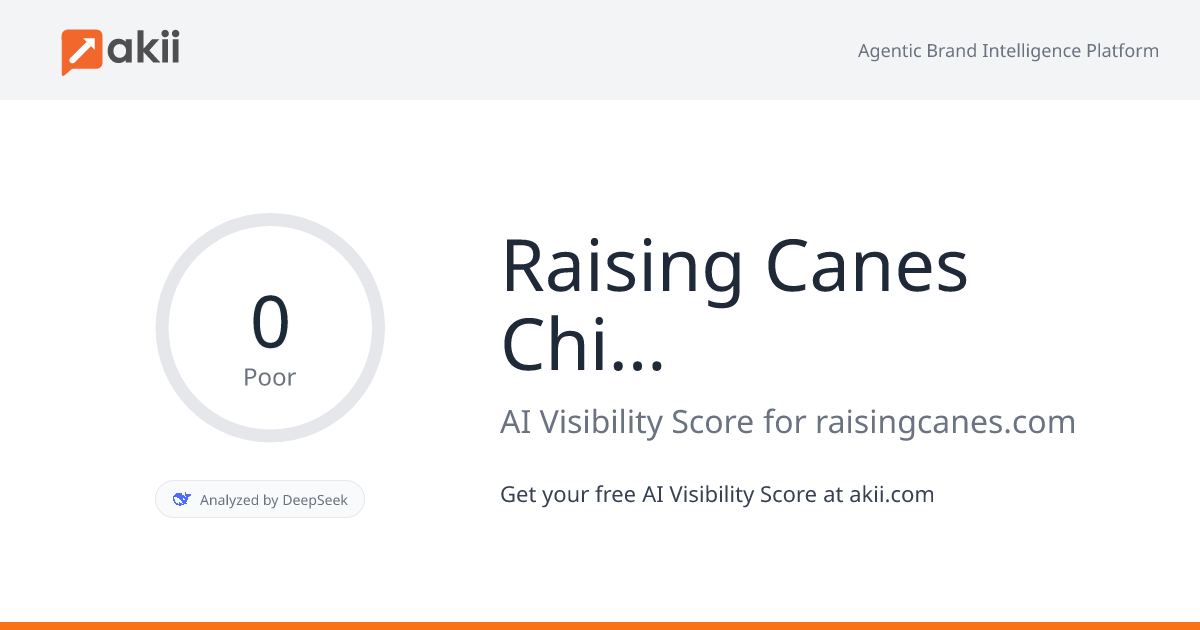Click 'AI Visibility Score for' subtitle text
Image resolution: width=1200 pixels, height=630 pixels.
pyautogui.click(x=653, y=422)
